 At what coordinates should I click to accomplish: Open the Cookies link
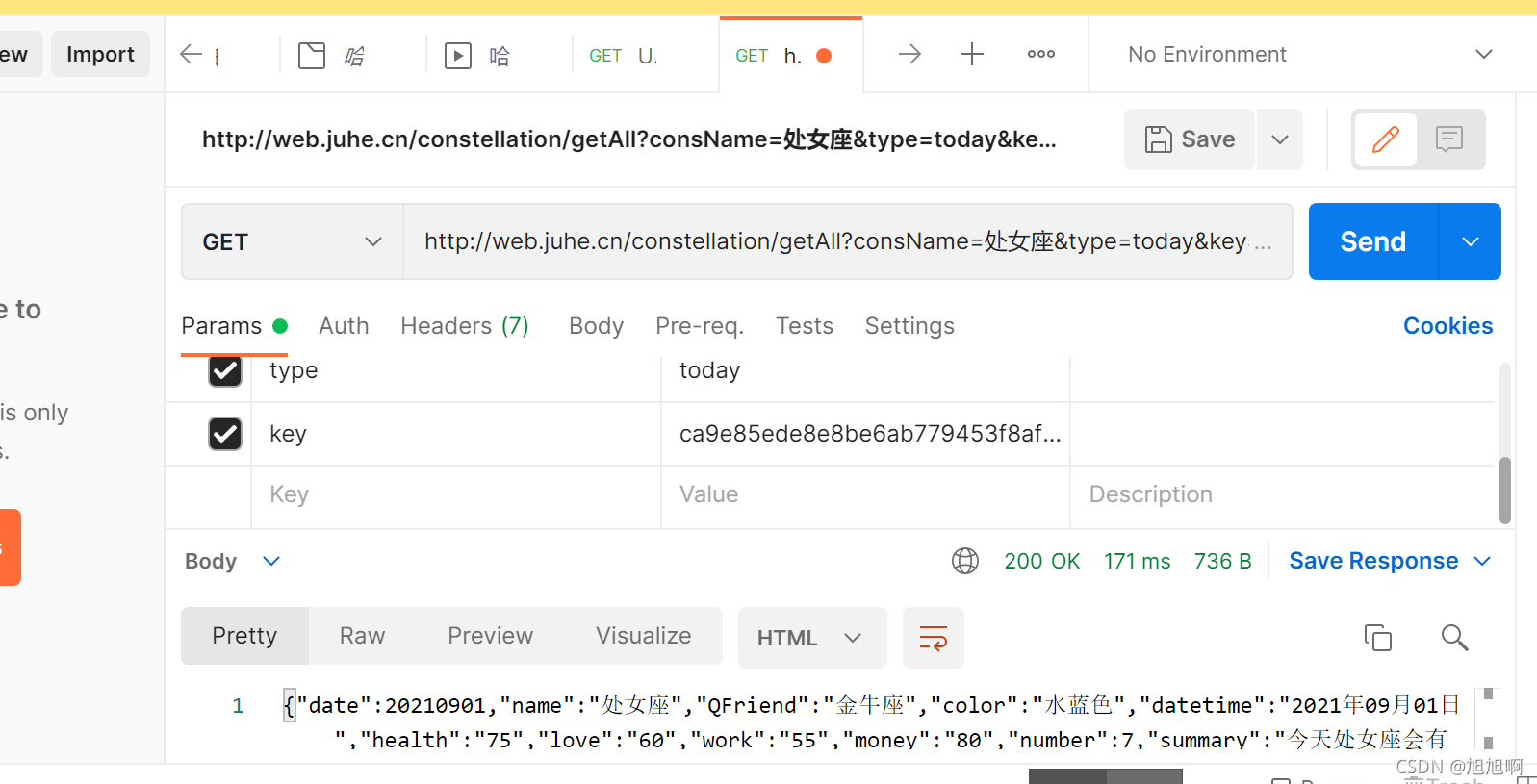1447,326
